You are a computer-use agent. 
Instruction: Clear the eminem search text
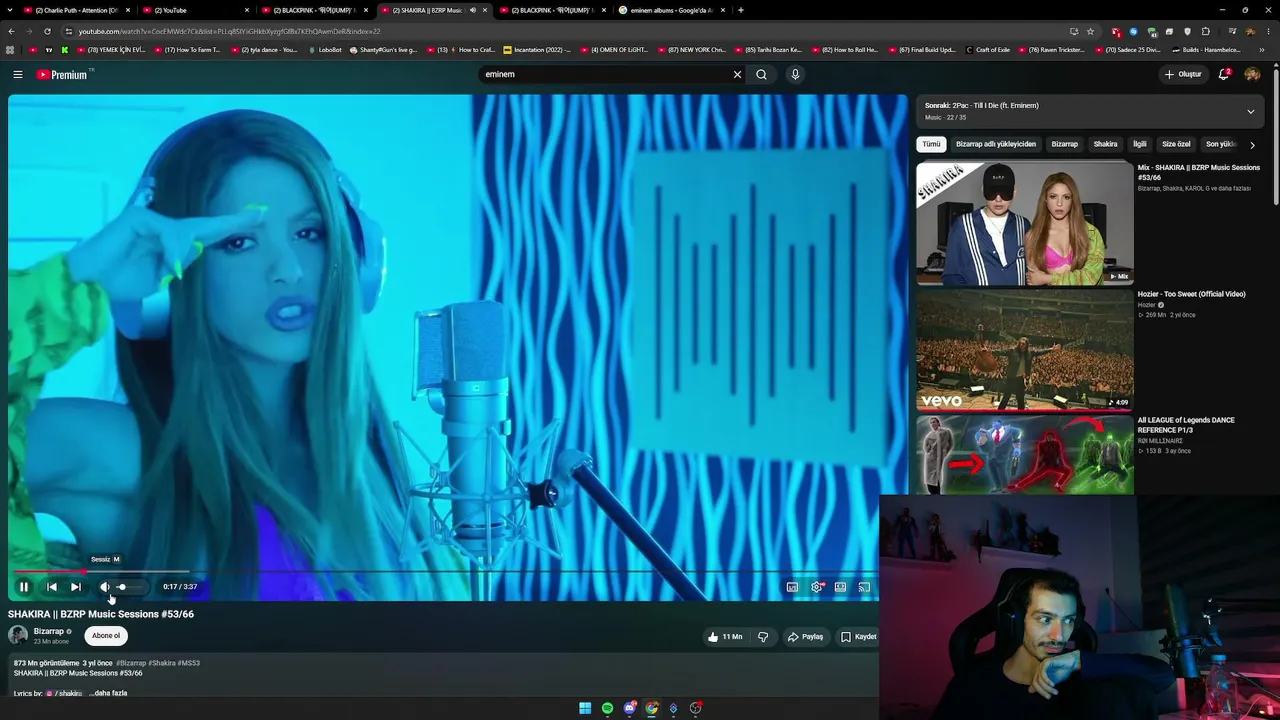tap(737, 74)
